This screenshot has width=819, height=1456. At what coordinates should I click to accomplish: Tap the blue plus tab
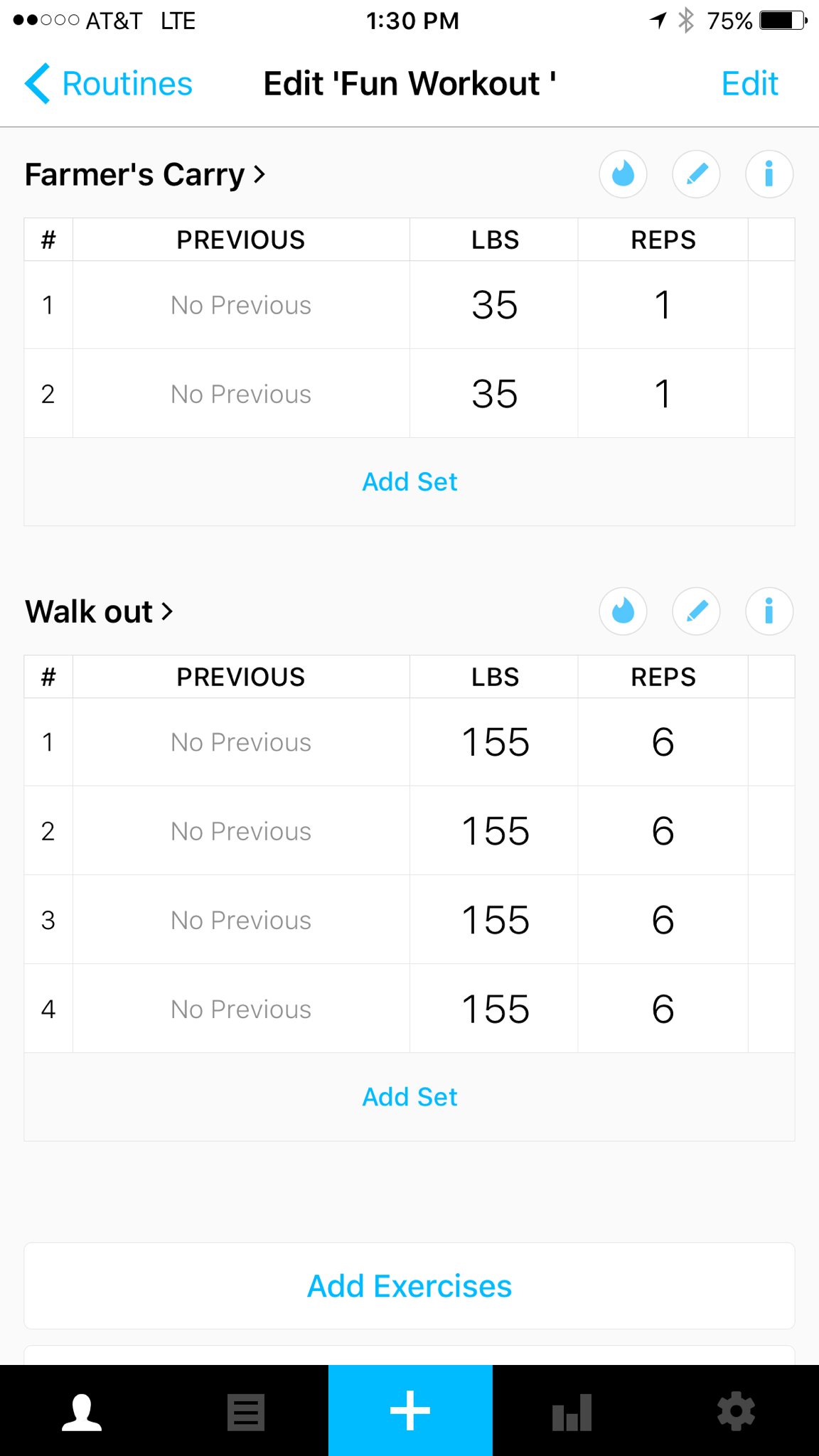[410, 1411]
